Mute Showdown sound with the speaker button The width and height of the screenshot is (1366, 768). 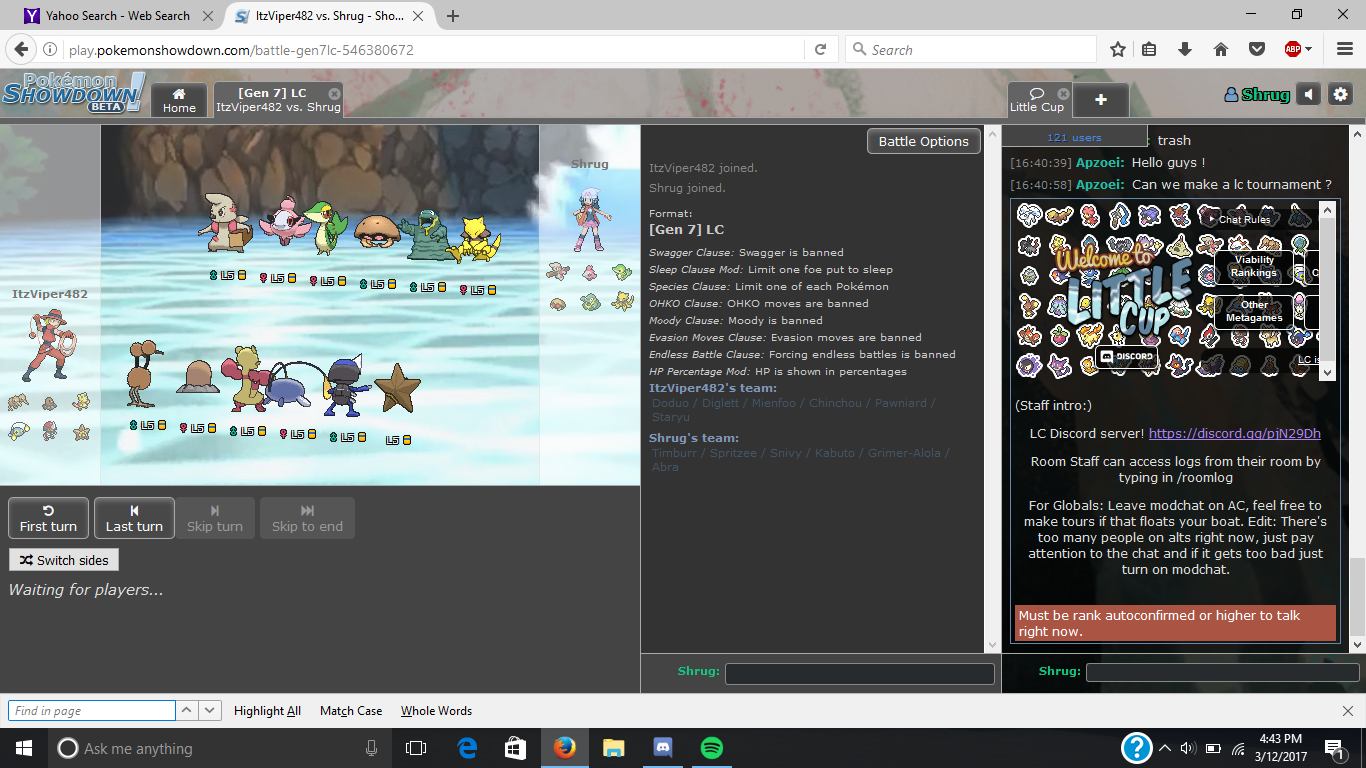click(x=1309, y=95)
